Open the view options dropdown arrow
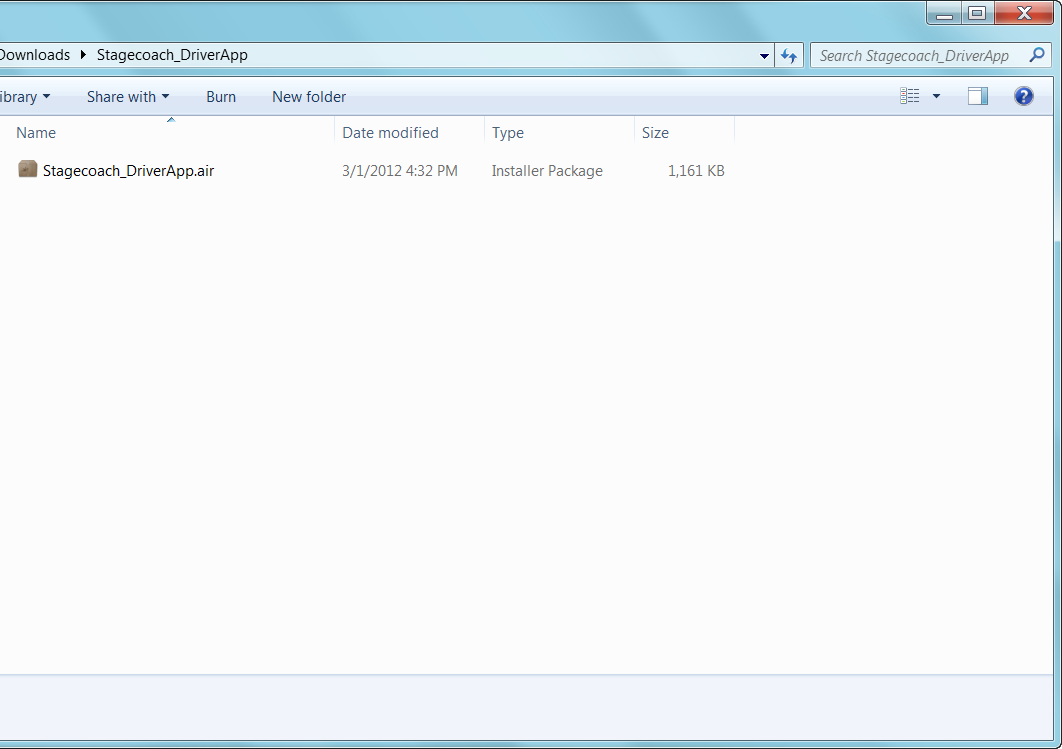The width and height of the screenshot is (1062, 749). 936,96
